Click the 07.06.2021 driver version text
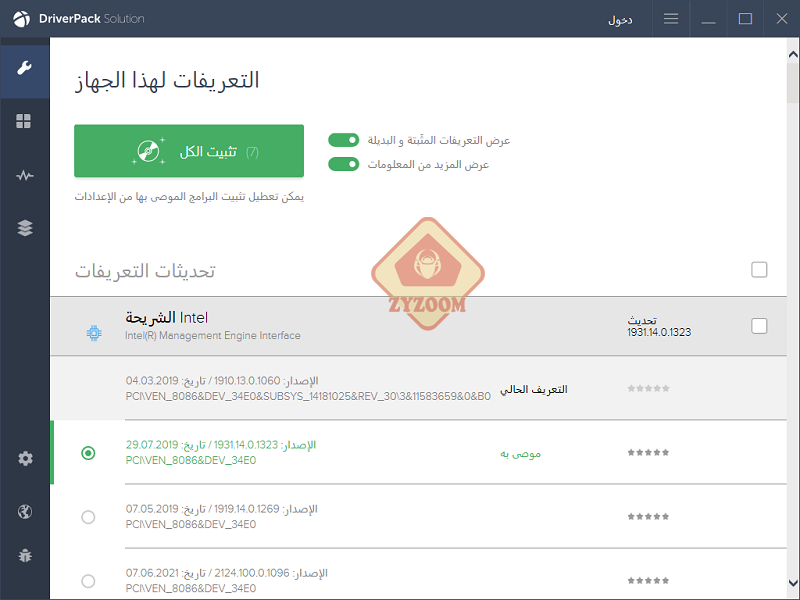Image resolution: width=800 pixels, height=600 pixels. coord(227,573)
